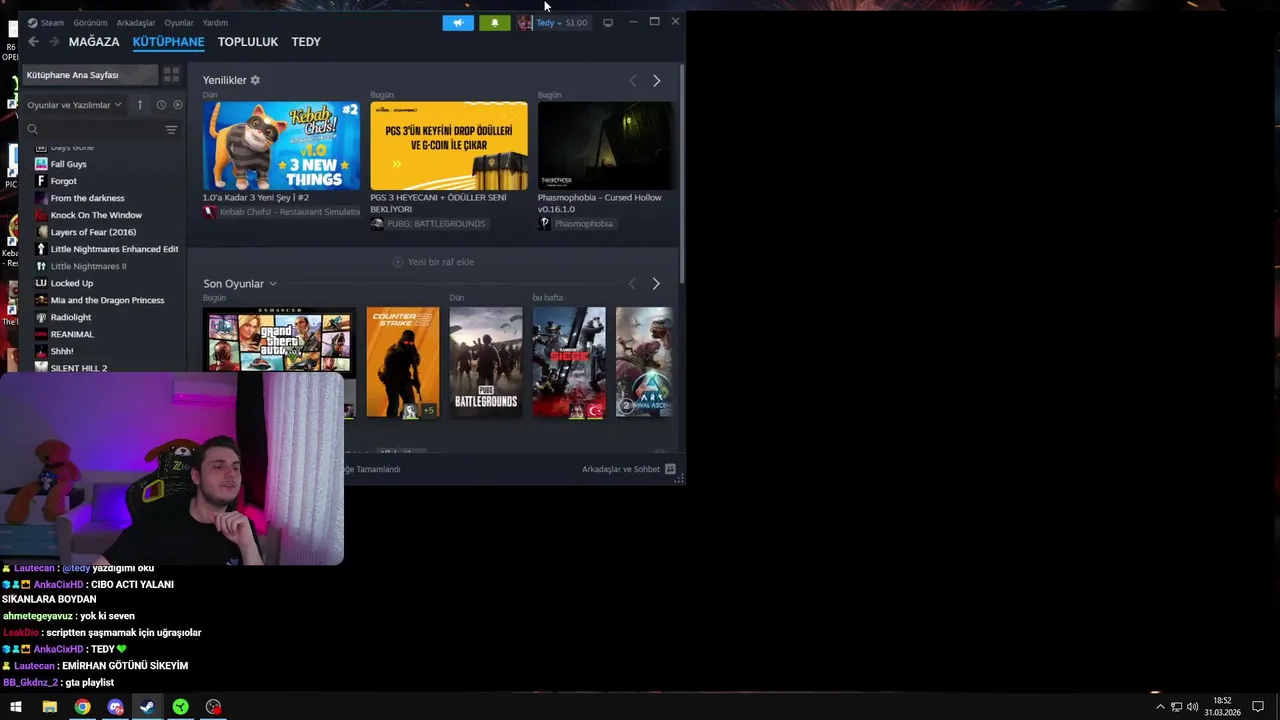The width and height of the screenshot is (1280, 720).
Task: Show next Yenilikler news items
Action: pos(656,81)
